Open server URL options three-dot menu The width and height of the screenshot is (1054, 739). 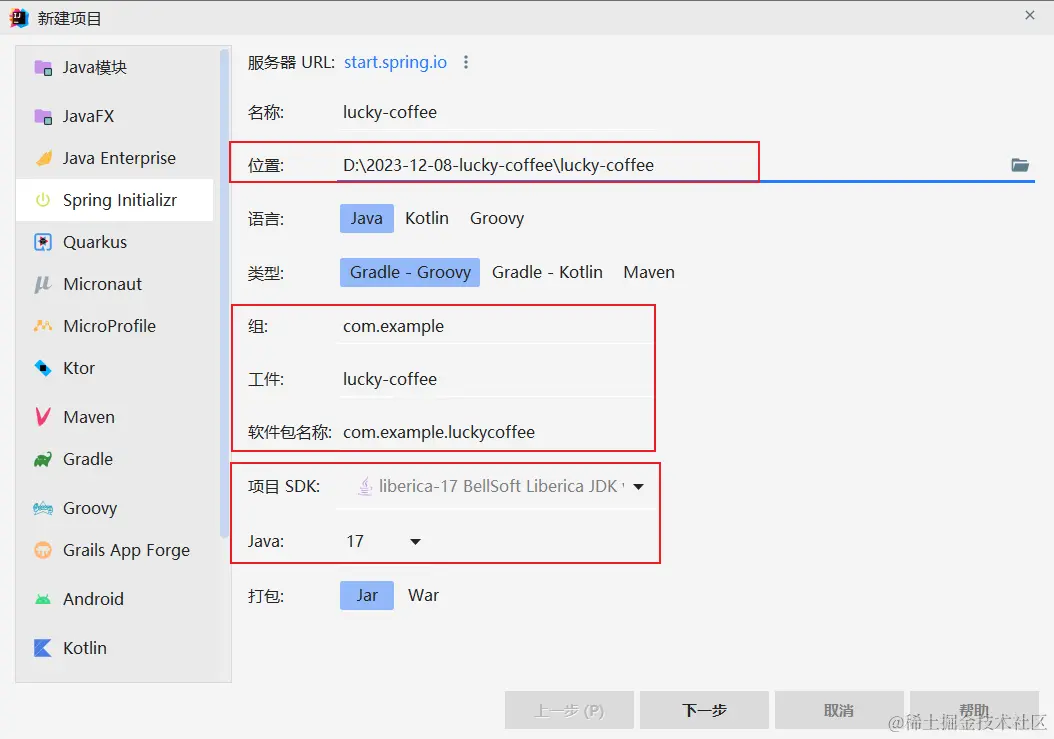click(x=466, y=63)
